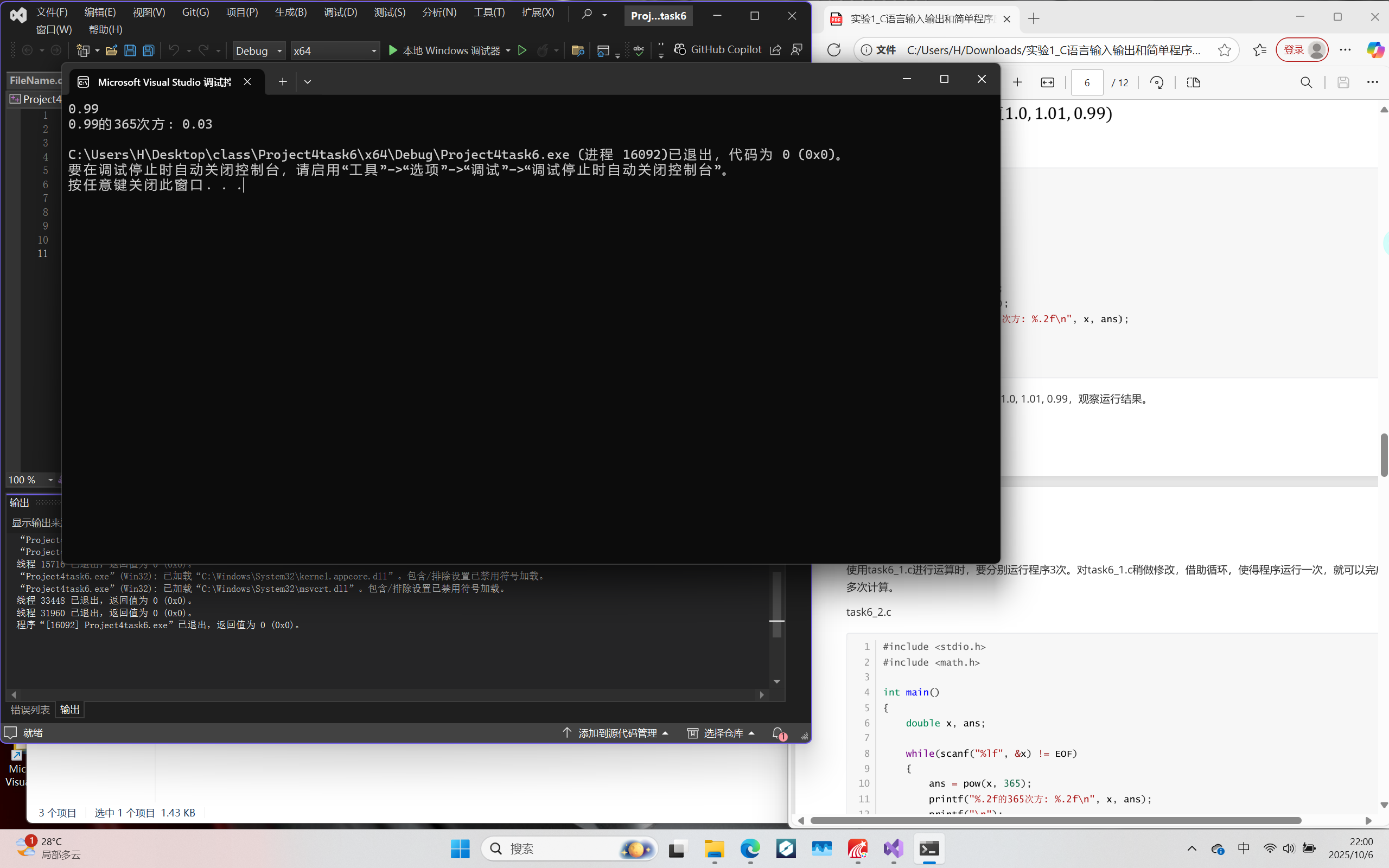Click the 登录 sign-in button
This screenshot has height=868, width=1389.
[1294, 50]
